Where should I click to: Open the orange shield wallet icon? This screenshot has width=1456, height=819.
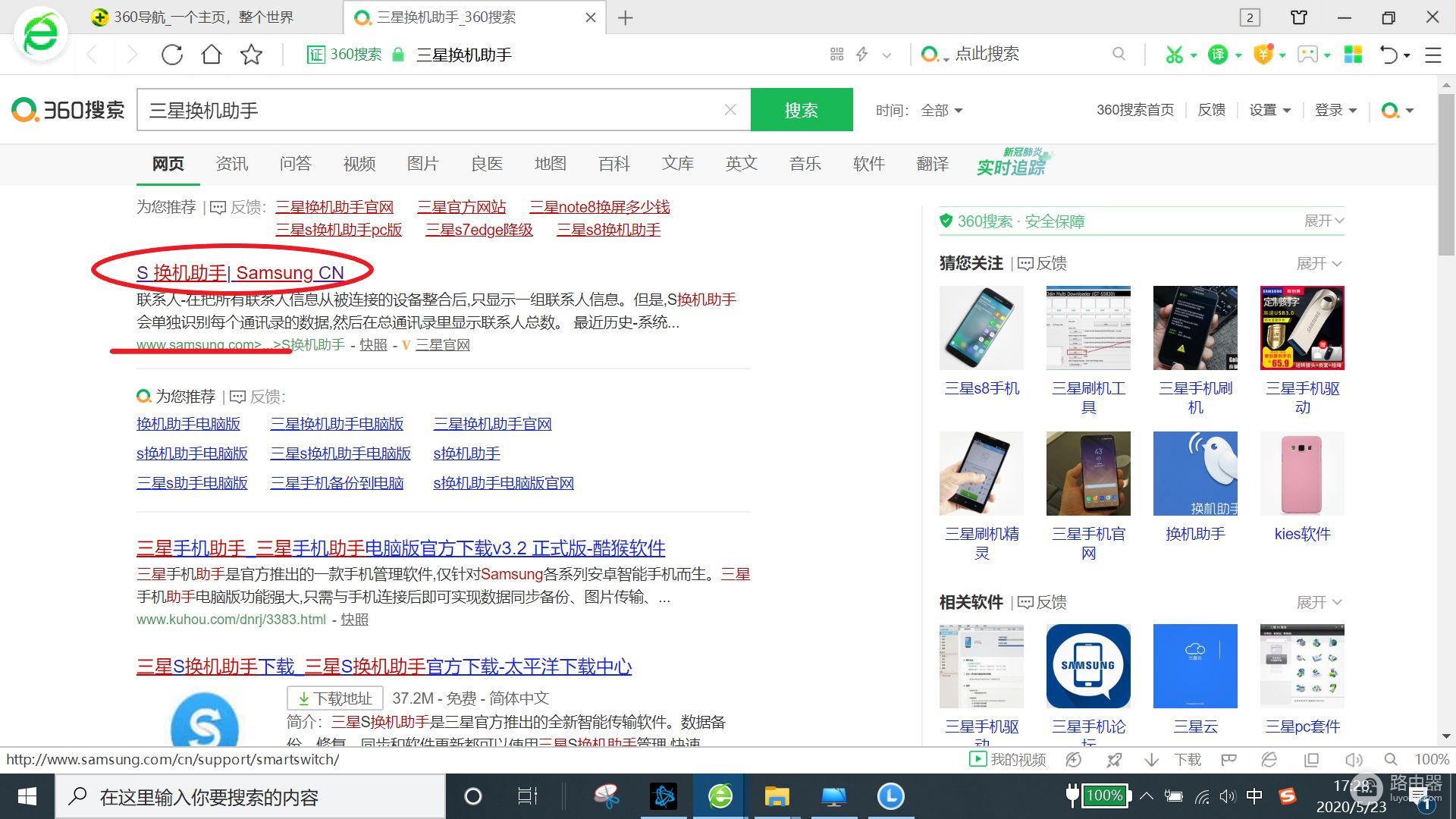click(x=1263, y=55)
